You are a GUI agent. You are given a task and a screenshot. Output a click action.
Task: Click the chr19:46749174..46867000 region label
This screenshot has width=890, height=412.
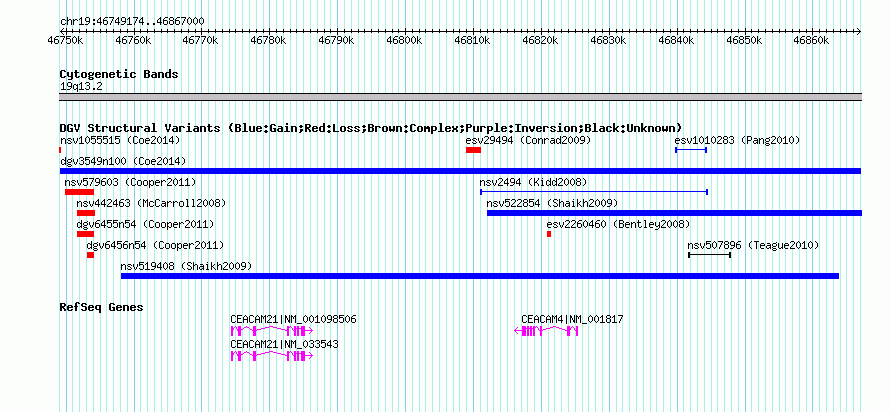click(x=132, y=21)
